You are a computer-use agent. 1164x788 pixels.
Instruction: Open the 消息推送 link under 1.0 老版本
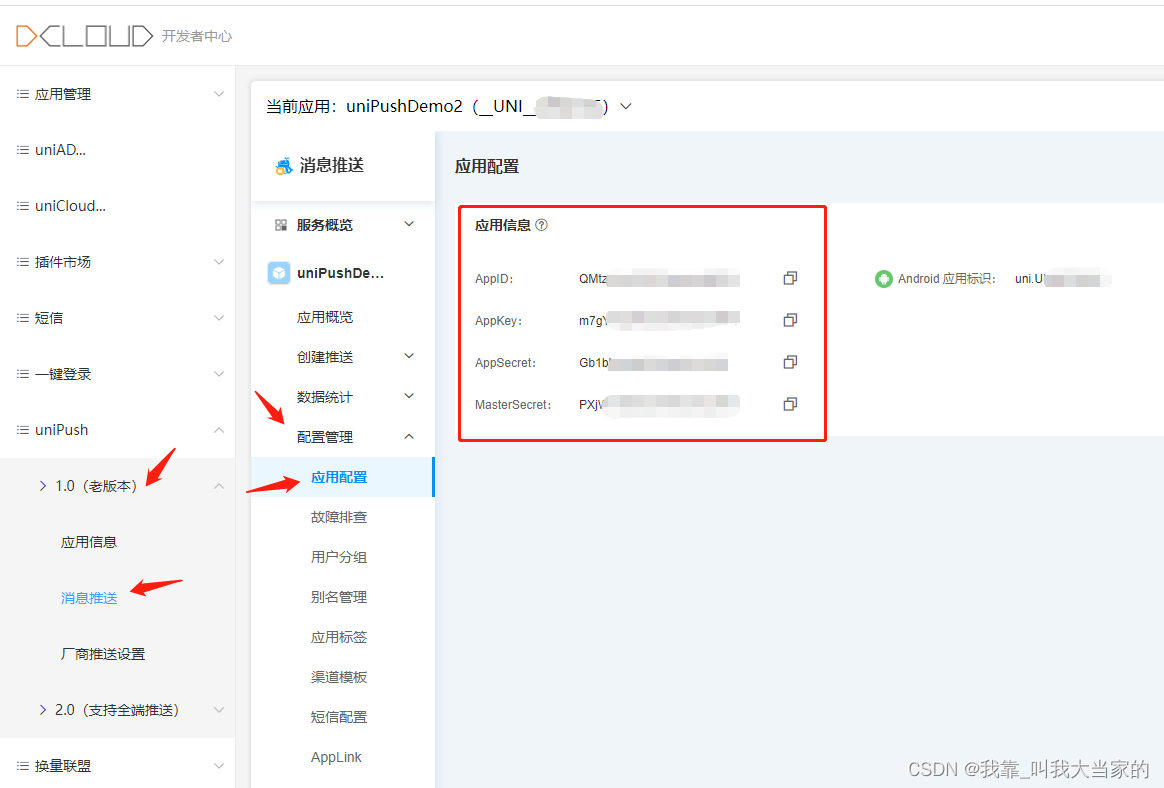tap(88, 597)
